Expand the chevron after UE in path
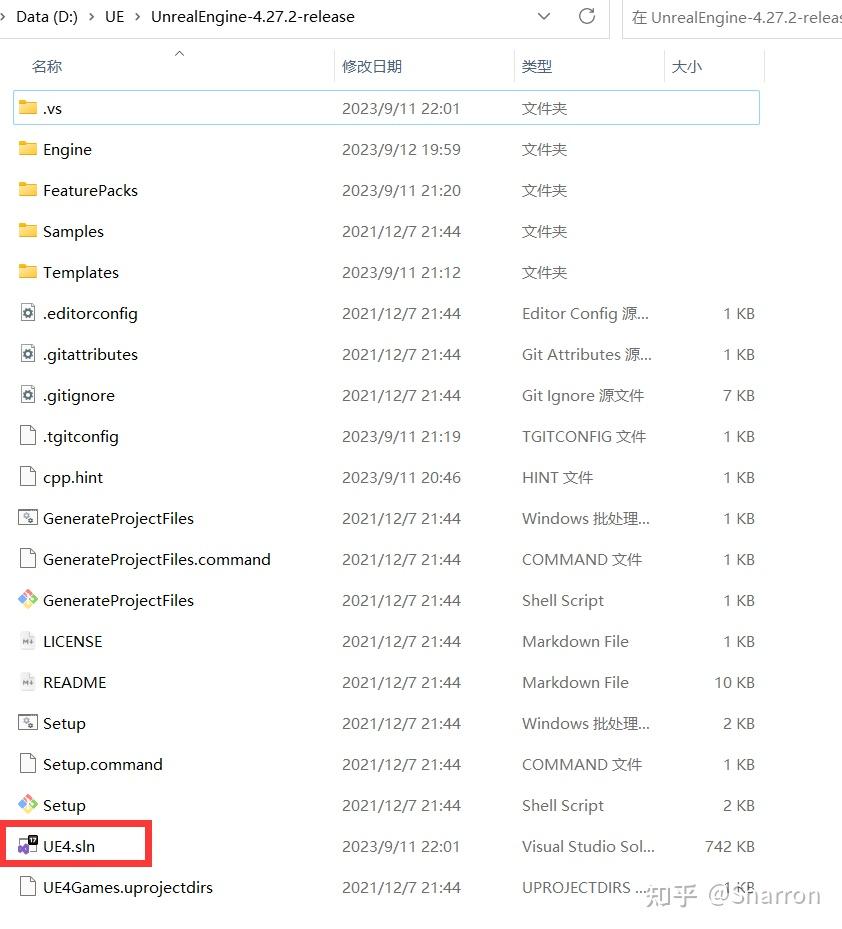Screen dimensions: 842x929 (137, 17)
